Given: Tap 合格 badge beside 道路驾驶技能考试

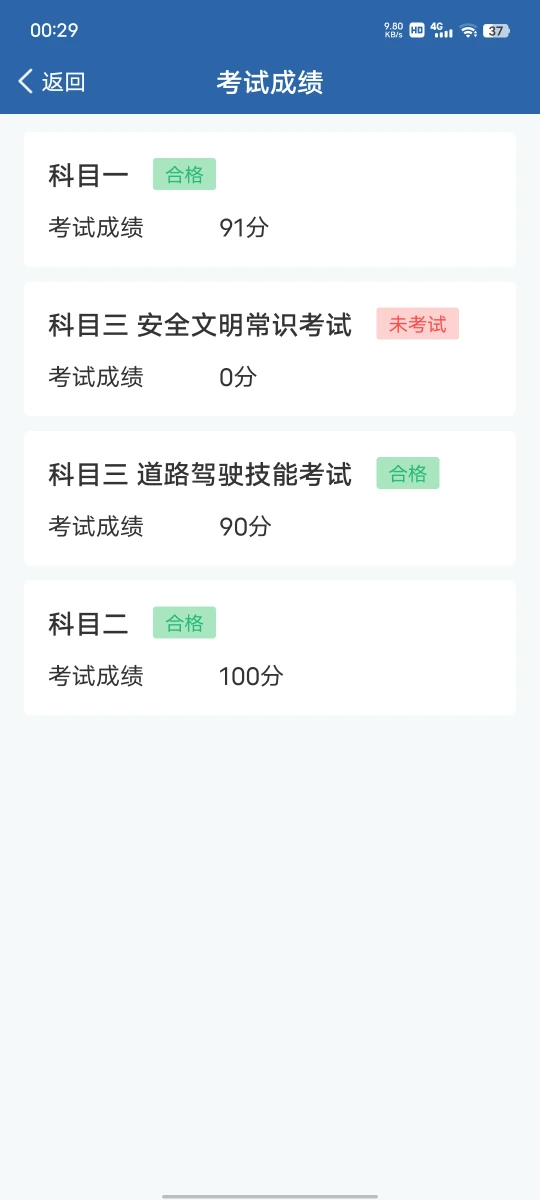Looking at the screenshot, I should click(408, 473).
